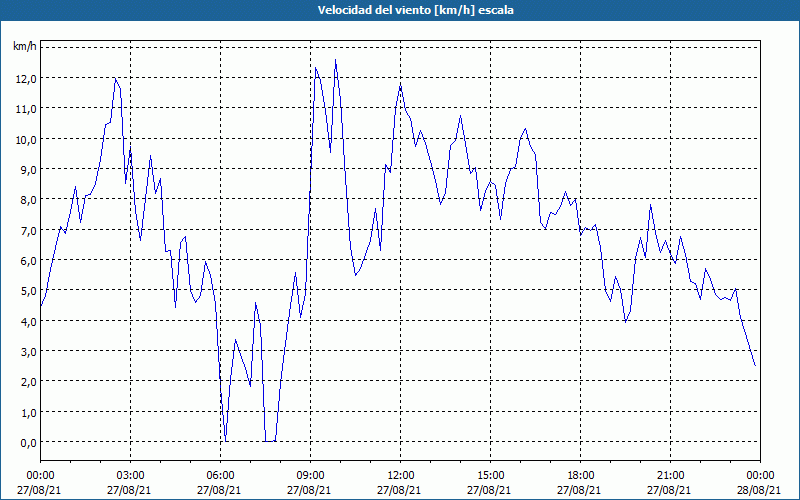This screenshot has width=800, height=500.
Task: Click the 09:00 time axis label
Action: pyautogui.click(x=310, y=476)
